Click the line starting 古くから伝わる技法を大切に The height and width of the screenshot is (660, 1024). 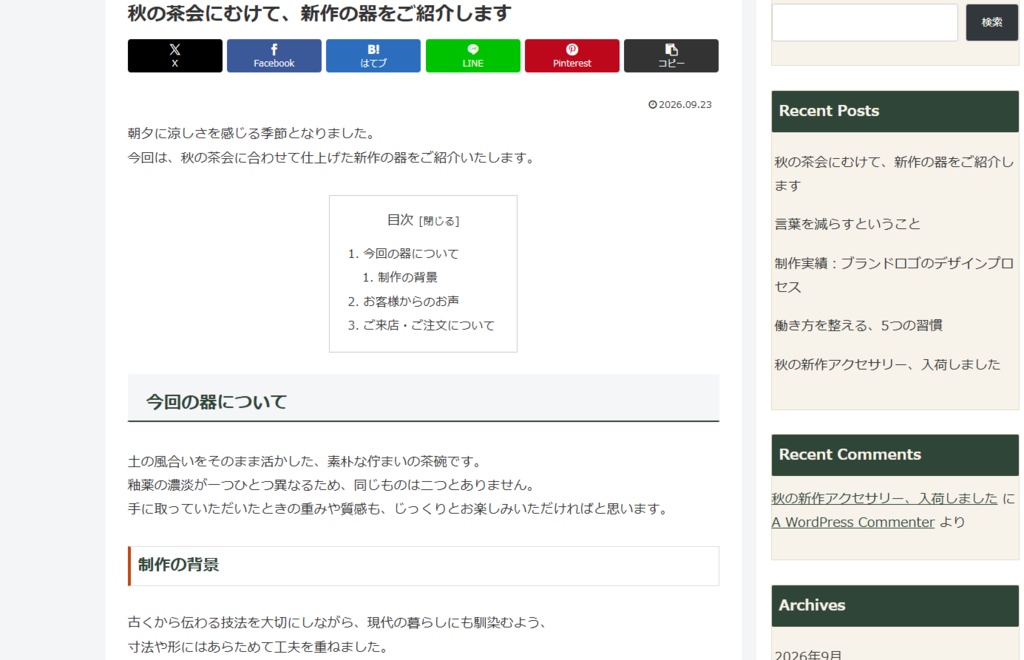338,623
